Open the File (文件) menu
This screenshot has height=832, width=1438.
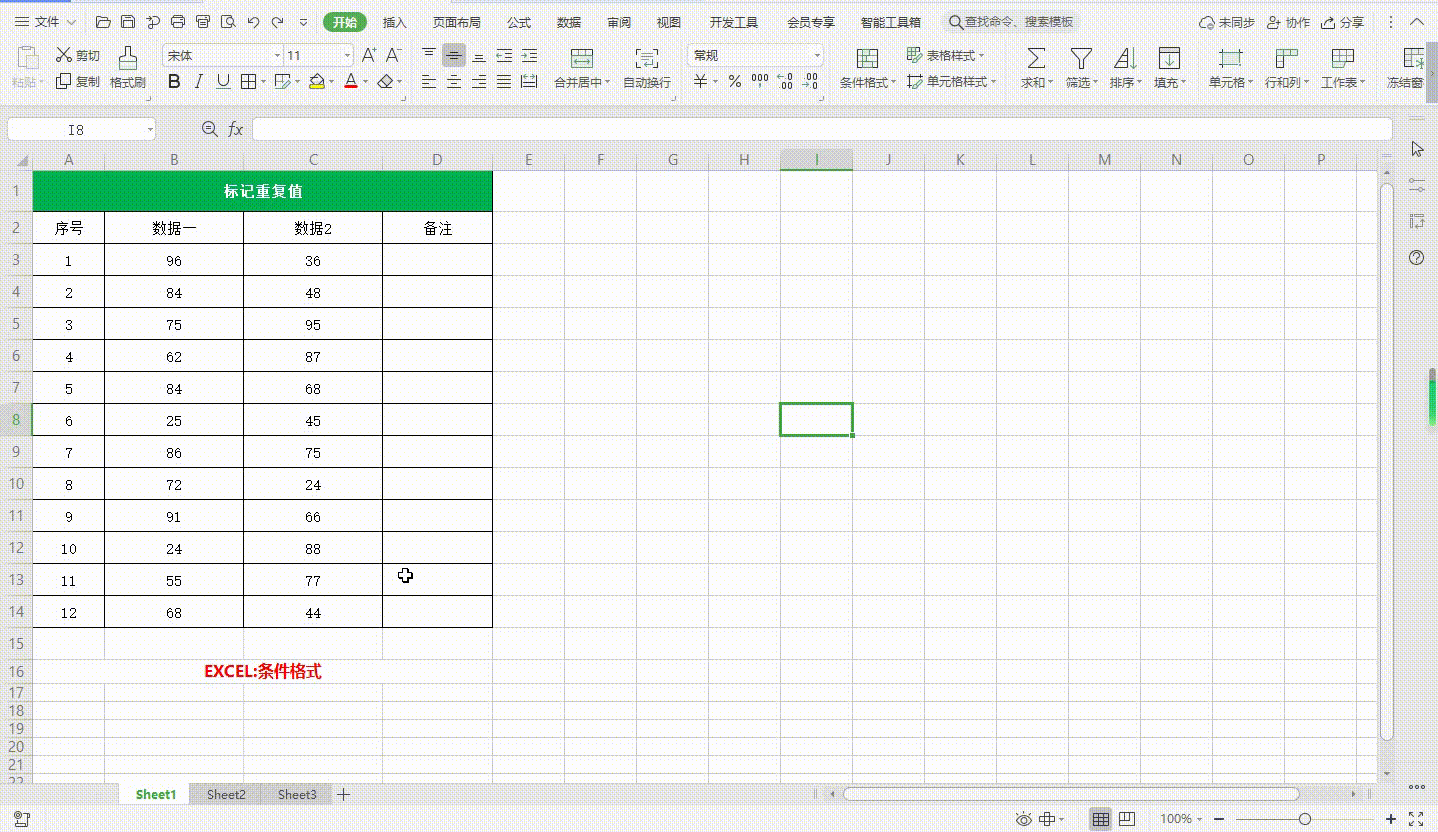pos(45,22)
